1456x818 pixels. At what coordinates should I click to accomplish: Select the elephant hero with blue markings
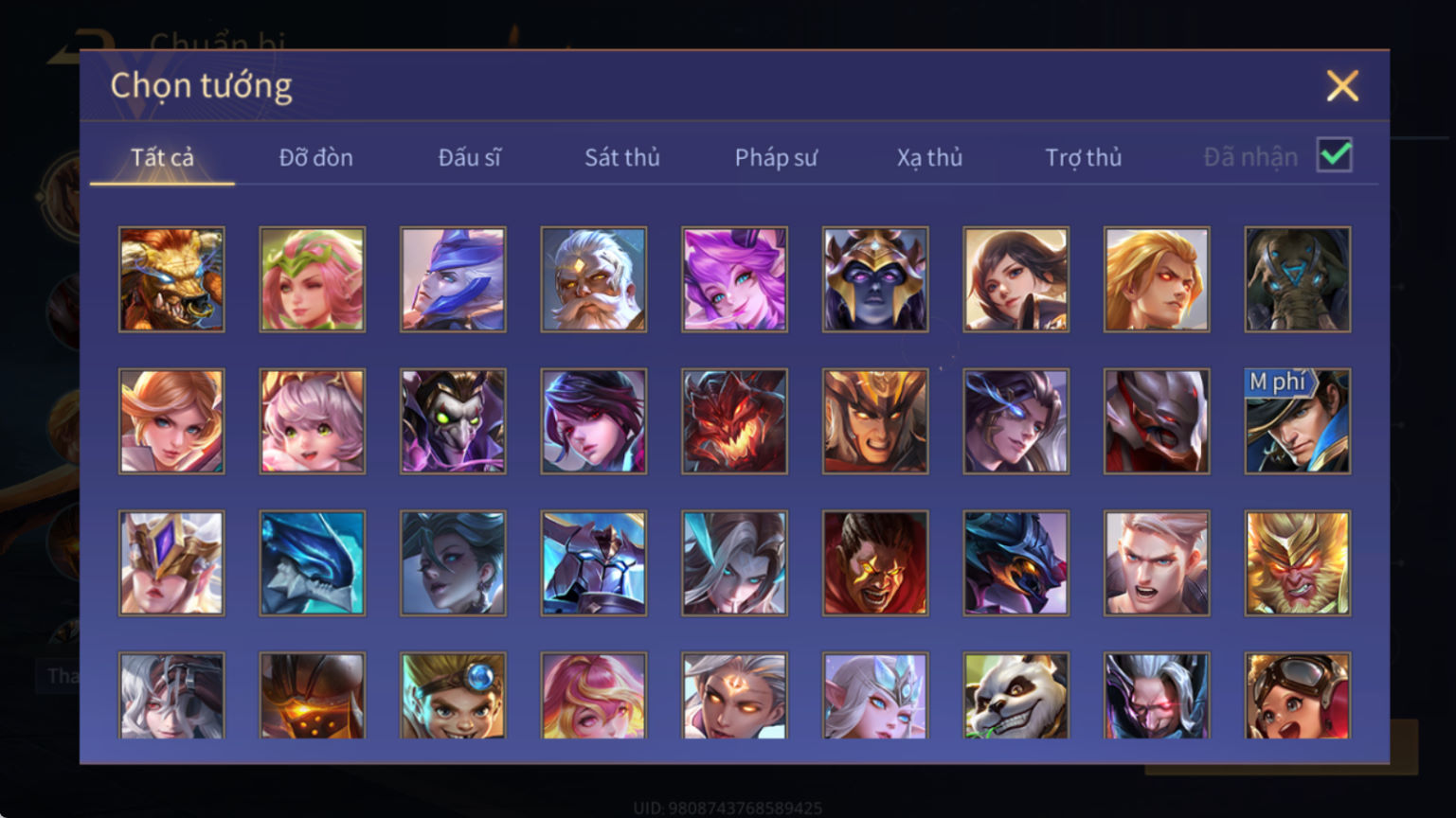[x=1298, y=279]
